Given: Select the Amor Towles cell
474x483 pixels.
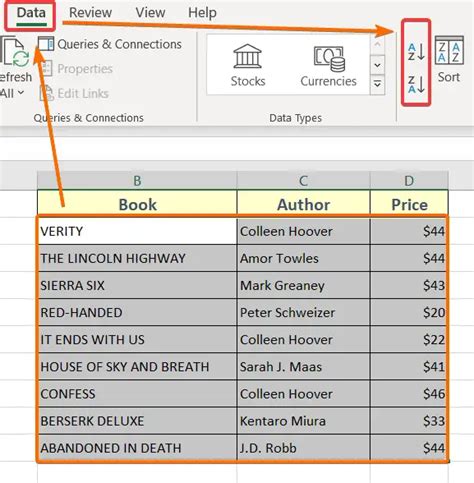Looking at the screenshot, I should pyautogui.click(x=303, y=258).
